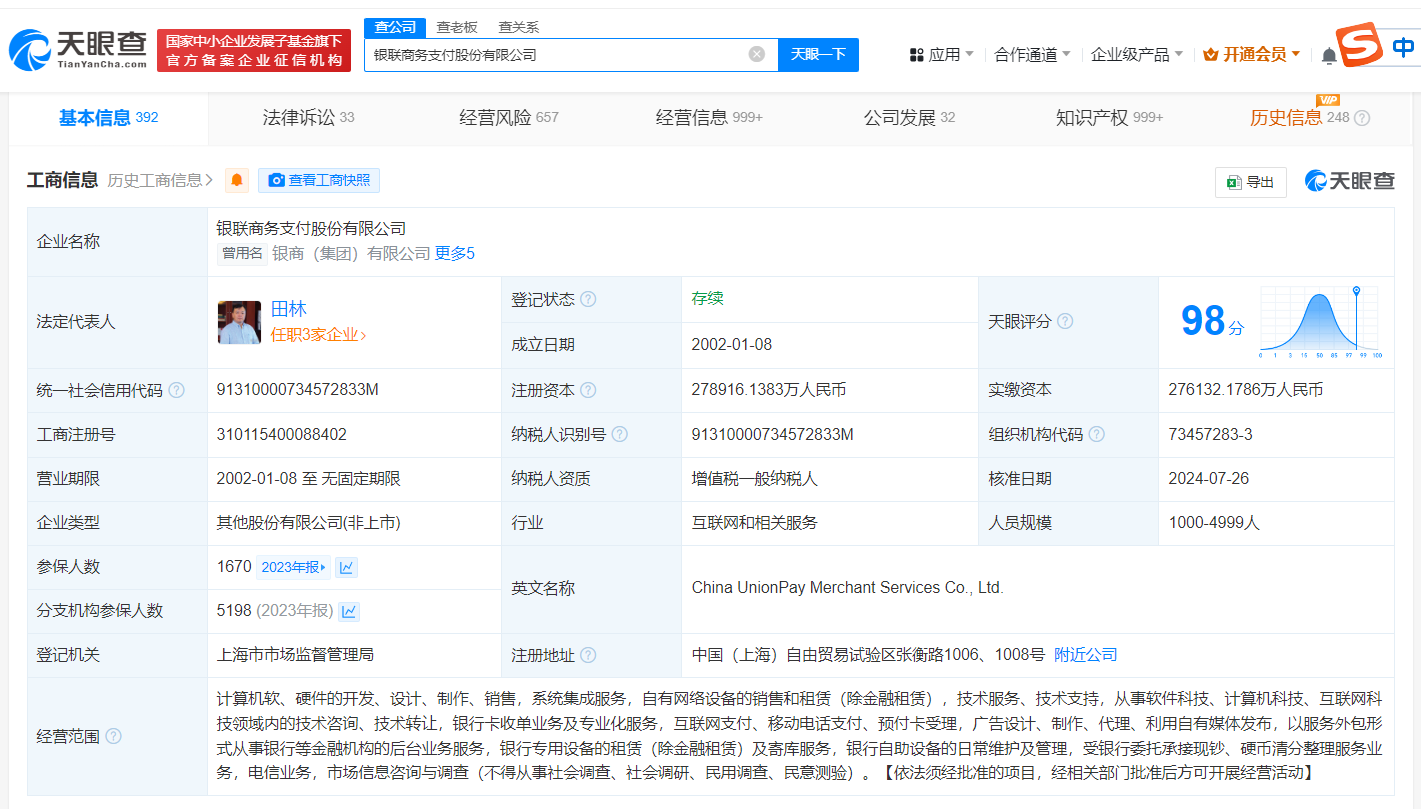This screenshot has height=809, width=1421.
Task: Clear the search box with the X icon
Action: [756, 55]
